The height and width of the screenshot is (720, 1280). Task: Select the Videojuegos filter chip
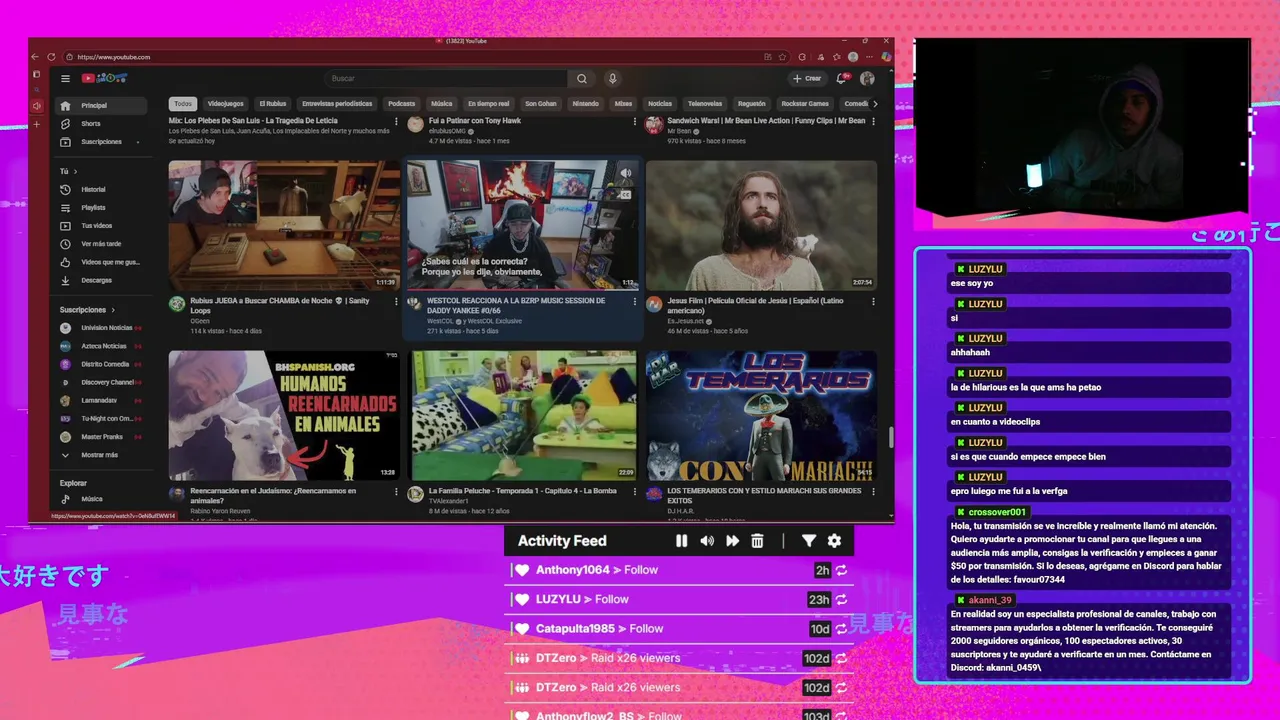(x=225, y=104)
